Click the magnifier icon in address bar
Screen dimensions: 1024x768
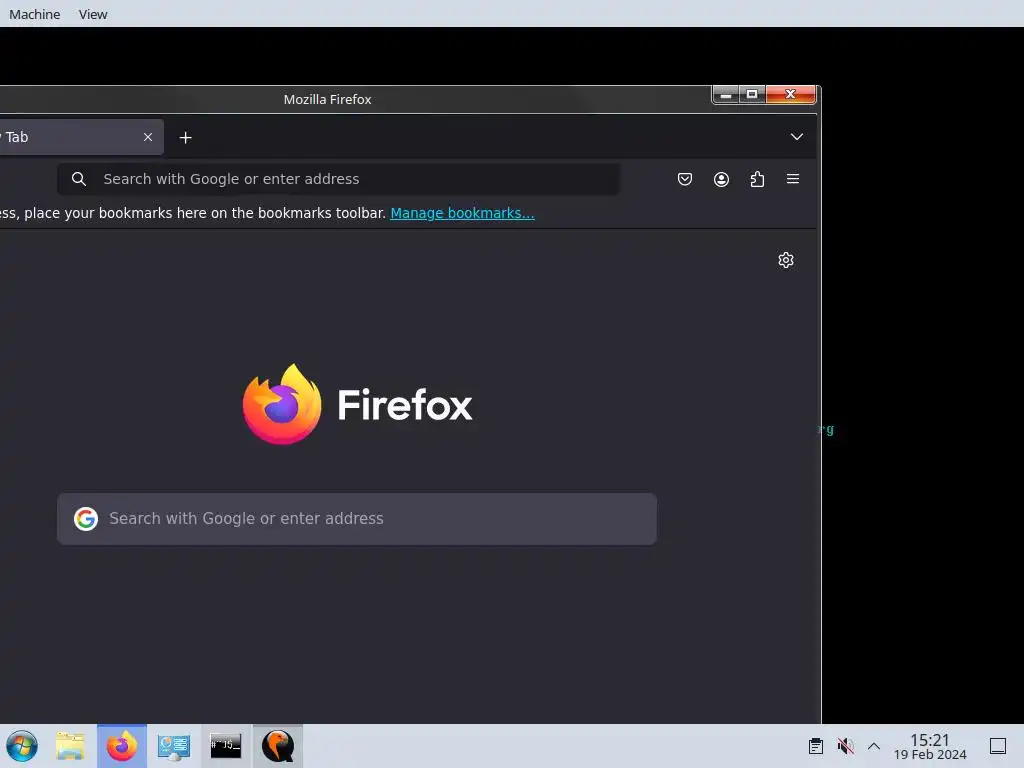[78, 179]
